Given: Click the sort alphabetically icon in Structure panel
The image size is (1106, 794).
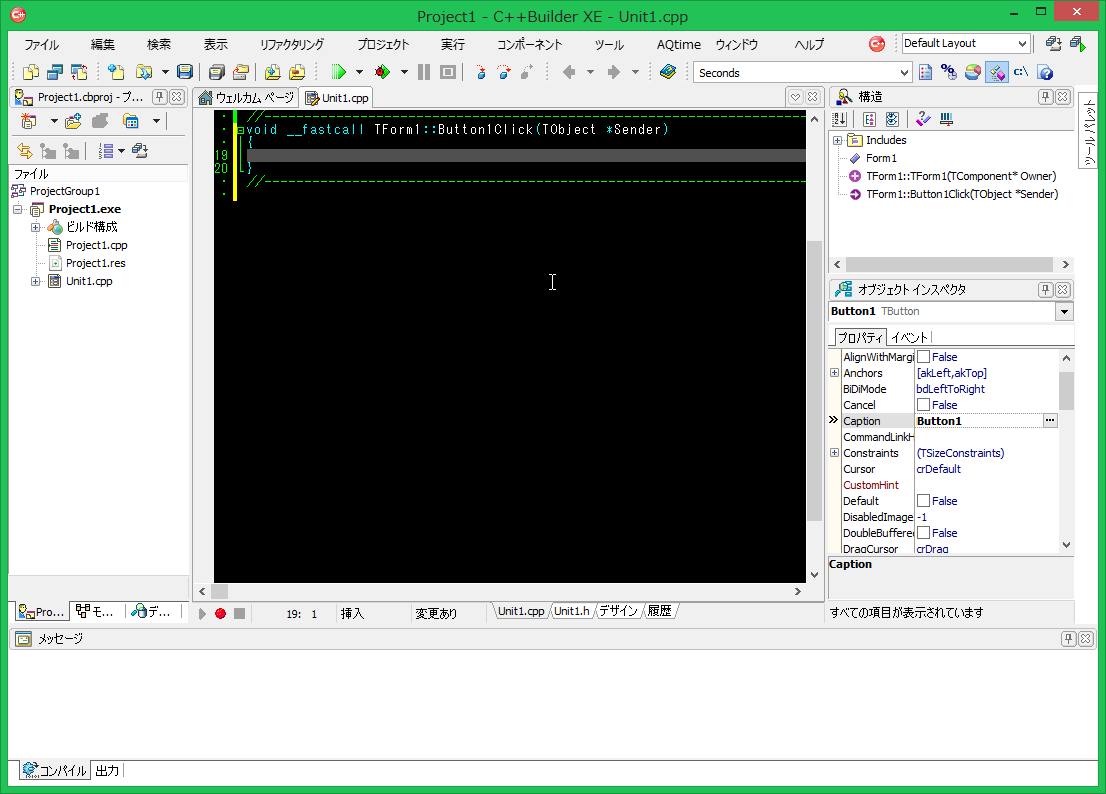Looking at the screenshot, I should point(840,119).
